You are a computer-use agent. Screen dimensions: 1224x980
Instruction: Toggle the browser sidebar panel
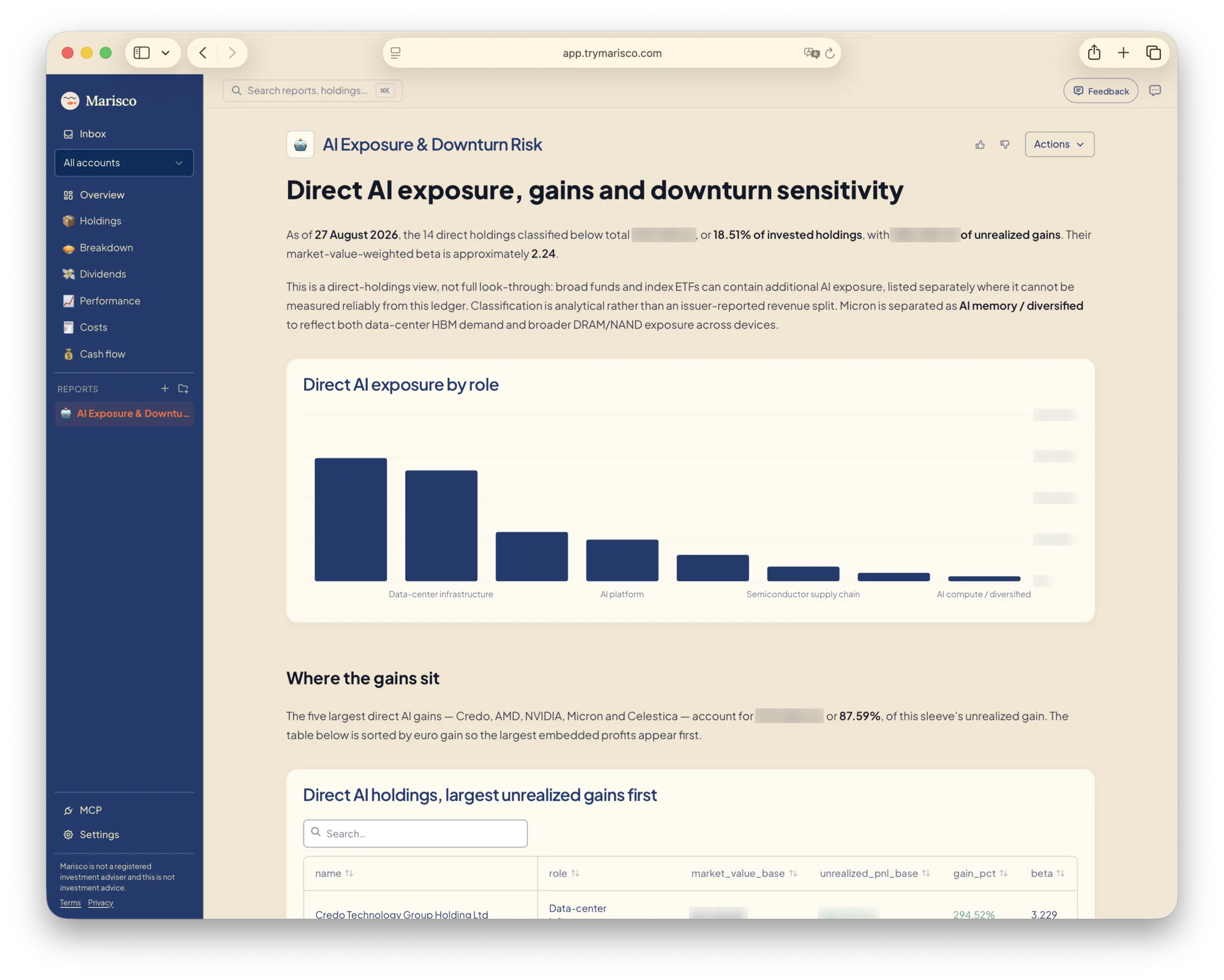click(x=142, y=53)
